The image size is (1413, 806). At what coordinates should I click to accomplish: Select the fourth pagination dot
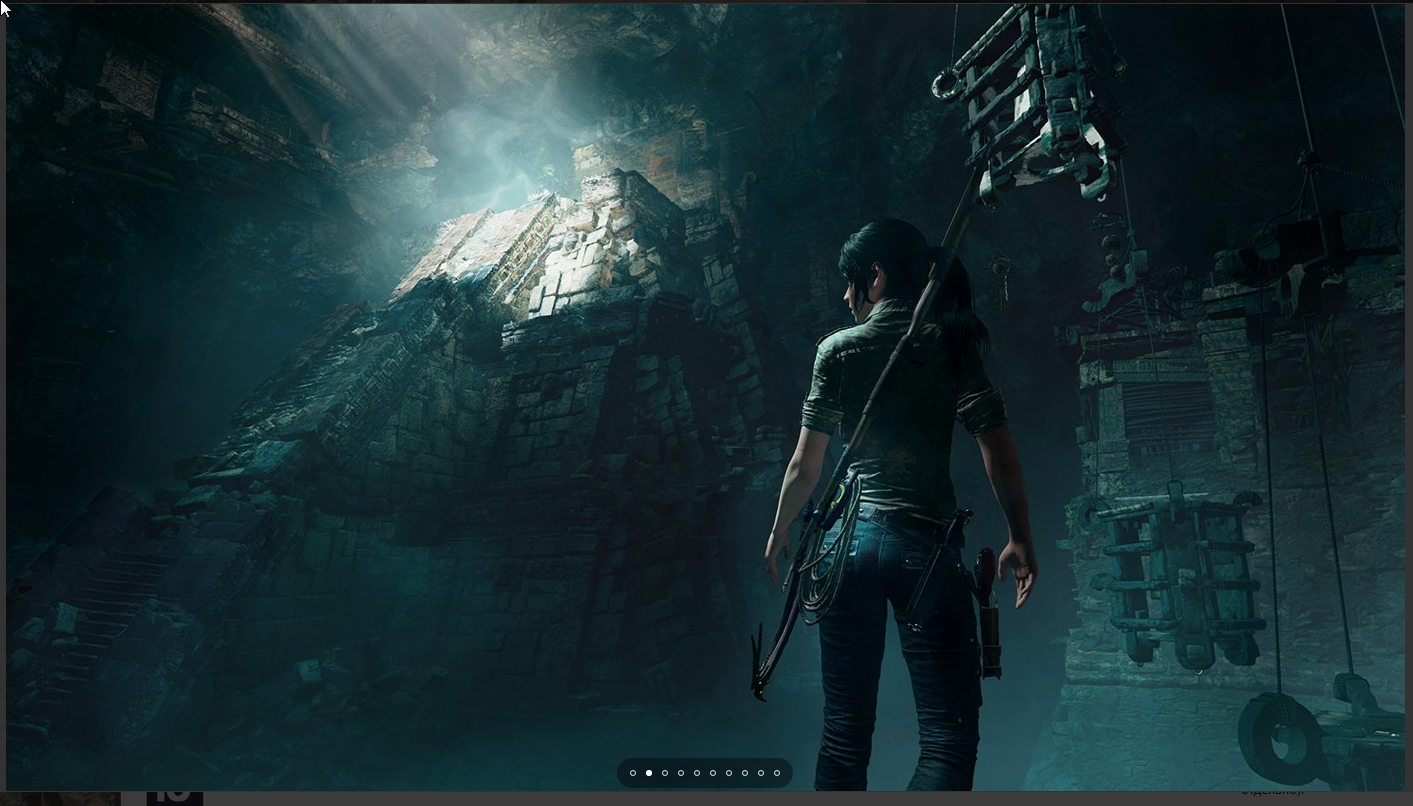click(x=681, y=773)
